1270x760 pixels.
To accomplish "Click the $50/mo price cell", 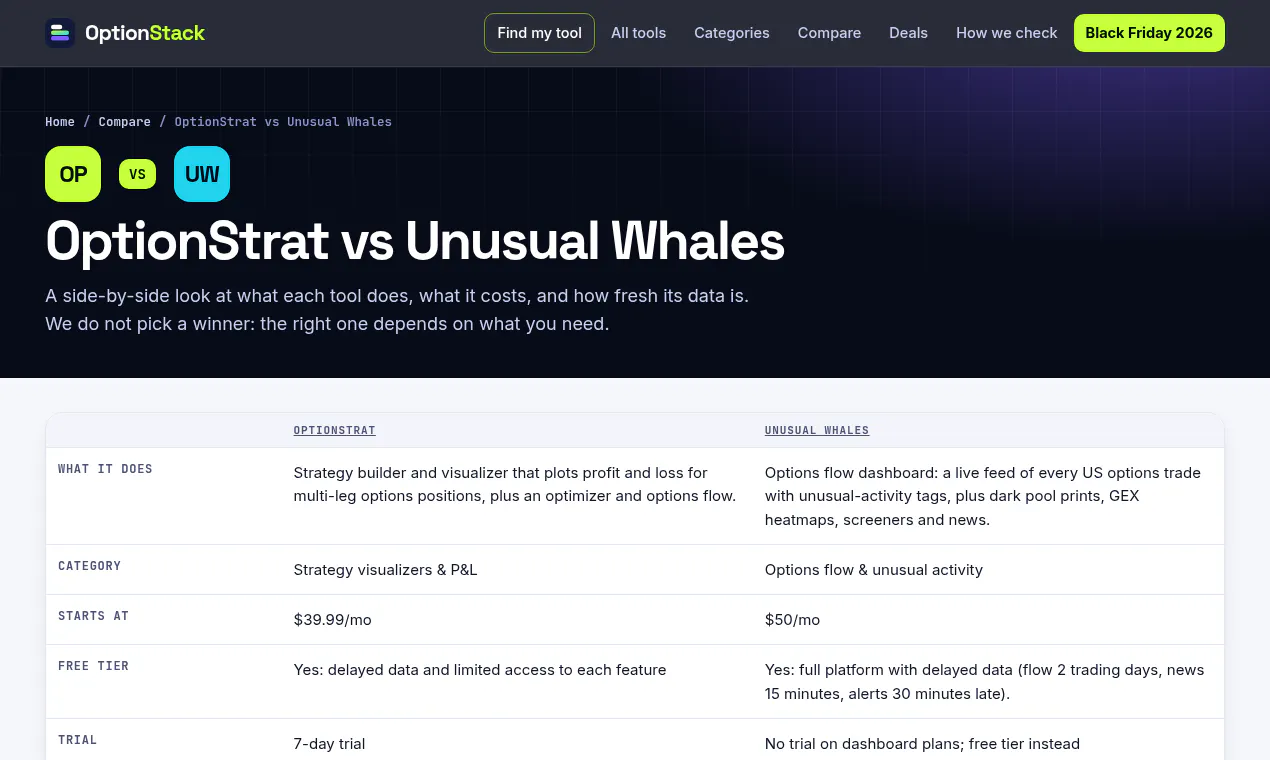I will point(792,620).
